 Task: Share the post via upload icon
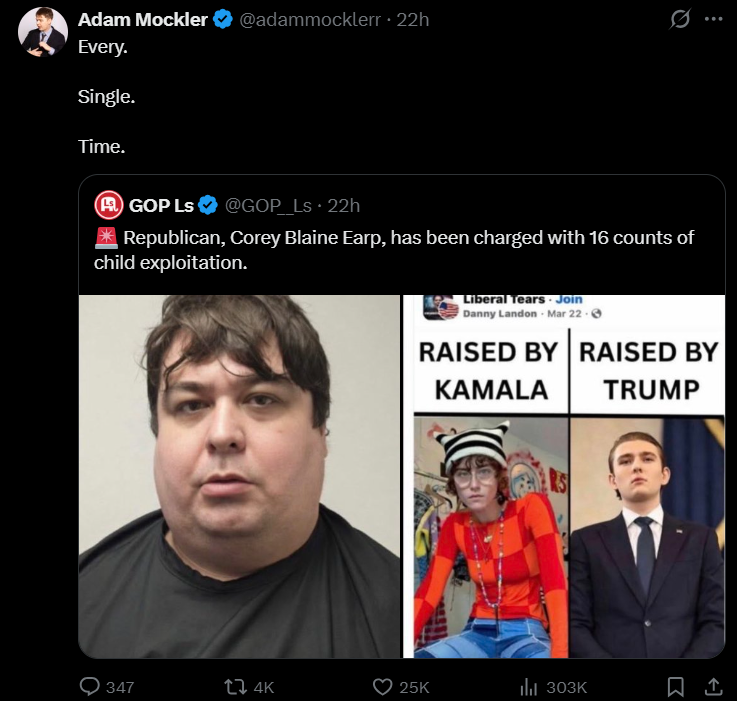(713, 686)
